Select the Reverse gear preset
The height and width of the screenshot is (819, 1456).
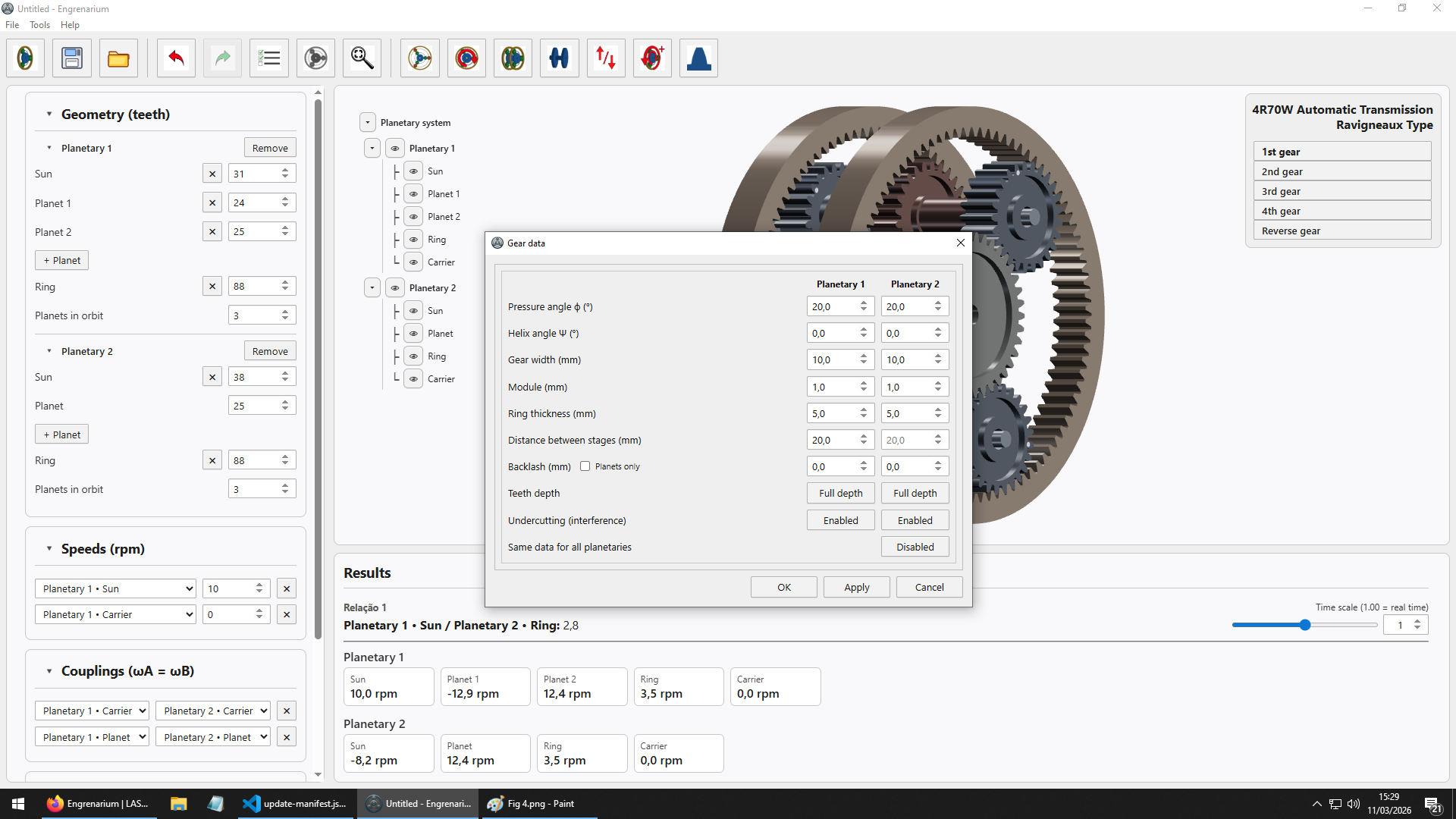click(1341, 231)
